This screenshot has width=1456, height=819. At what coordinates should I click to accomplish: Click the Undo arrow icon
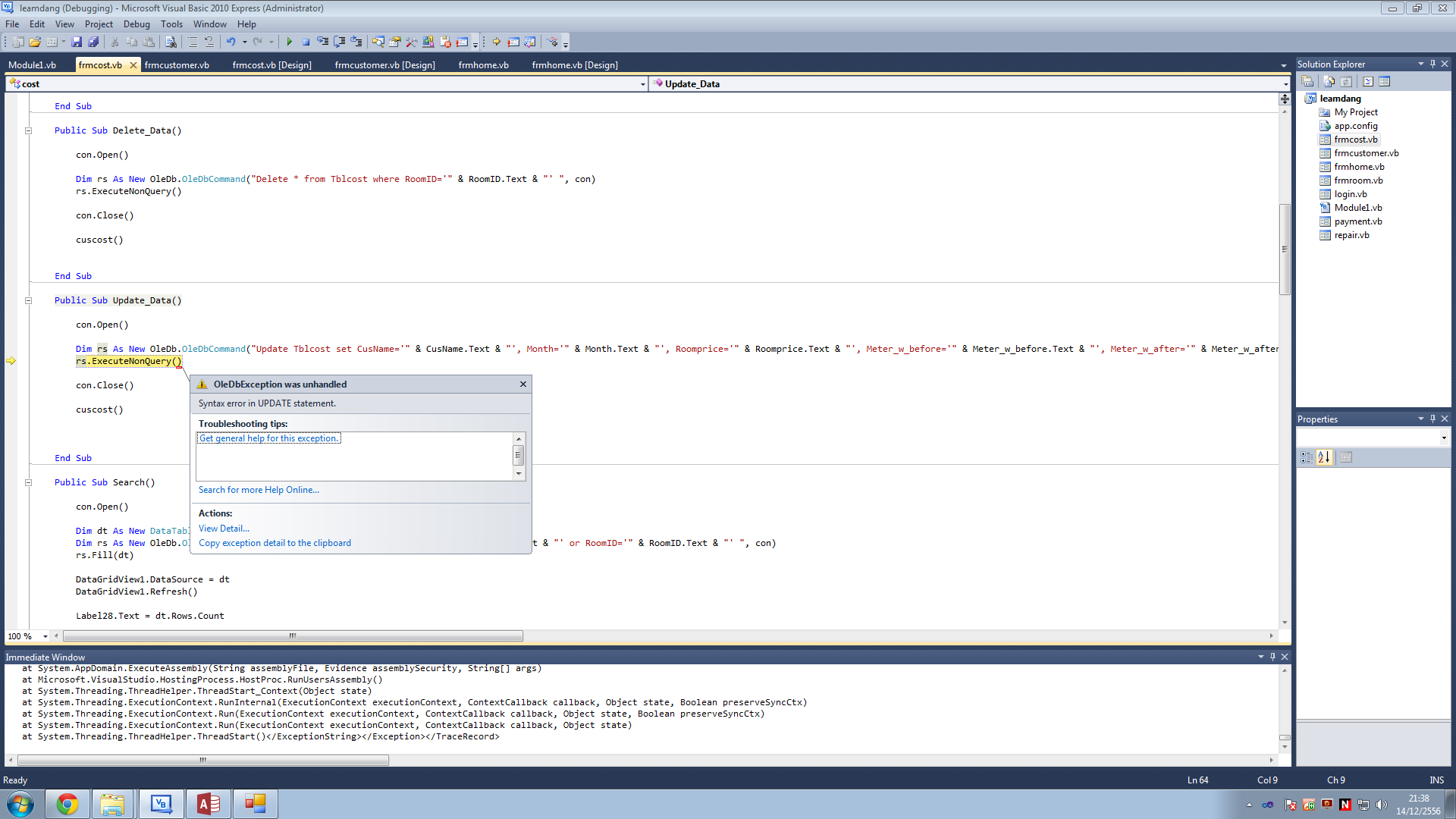coord(231,42)
